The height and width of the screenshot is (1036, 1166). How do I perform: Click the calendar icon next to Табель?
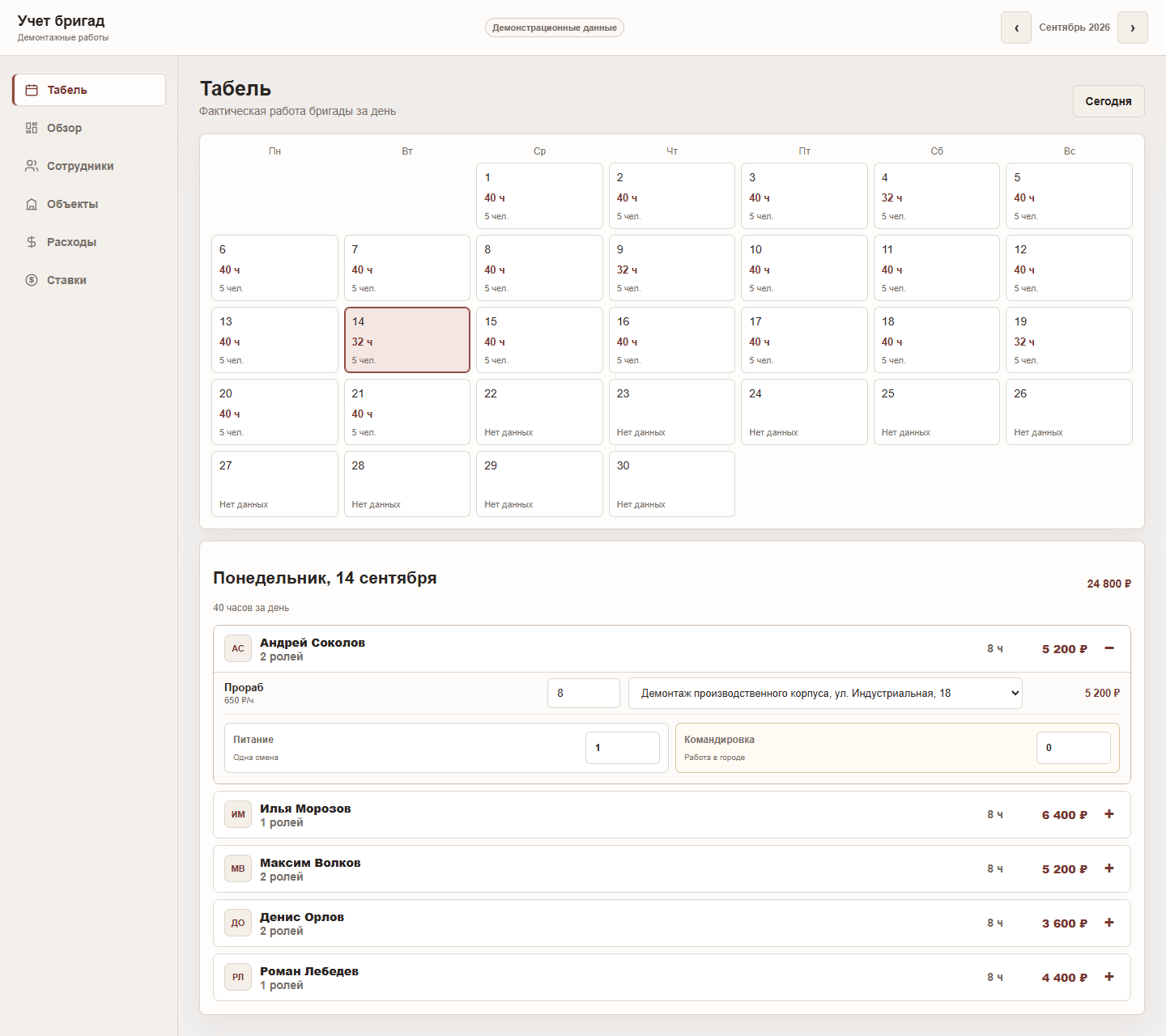coord(32,90)
